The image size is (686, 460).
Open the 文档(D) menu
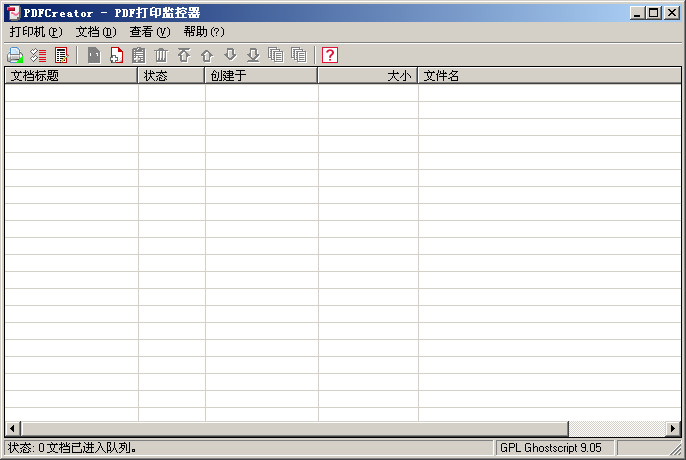tap(96, 32)
